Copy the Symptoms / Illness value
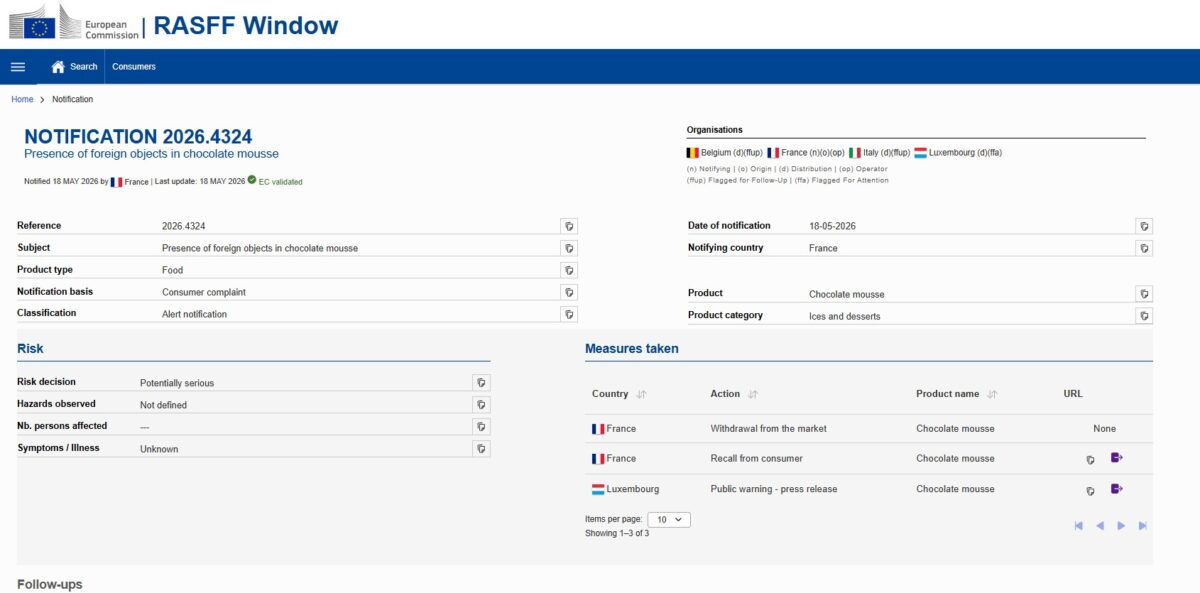This screenshot has height=593, width=1200. 481,448
